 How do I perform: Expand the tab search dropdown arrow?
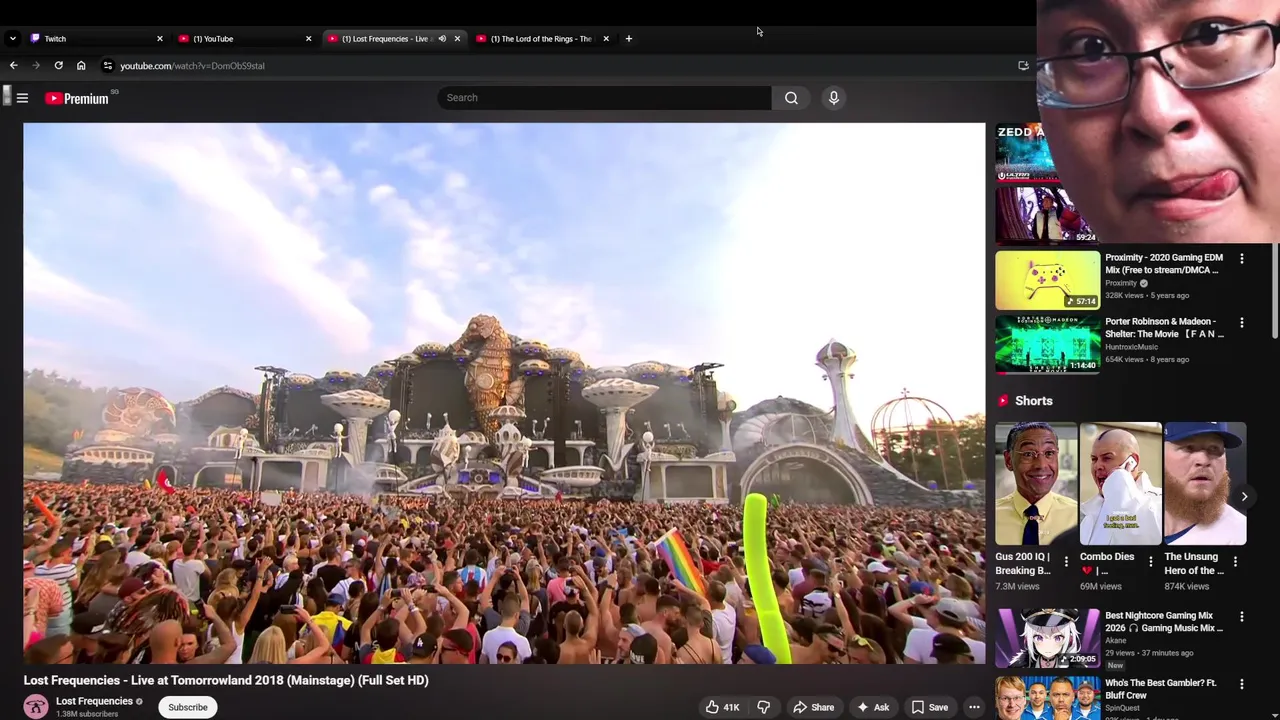12,39
